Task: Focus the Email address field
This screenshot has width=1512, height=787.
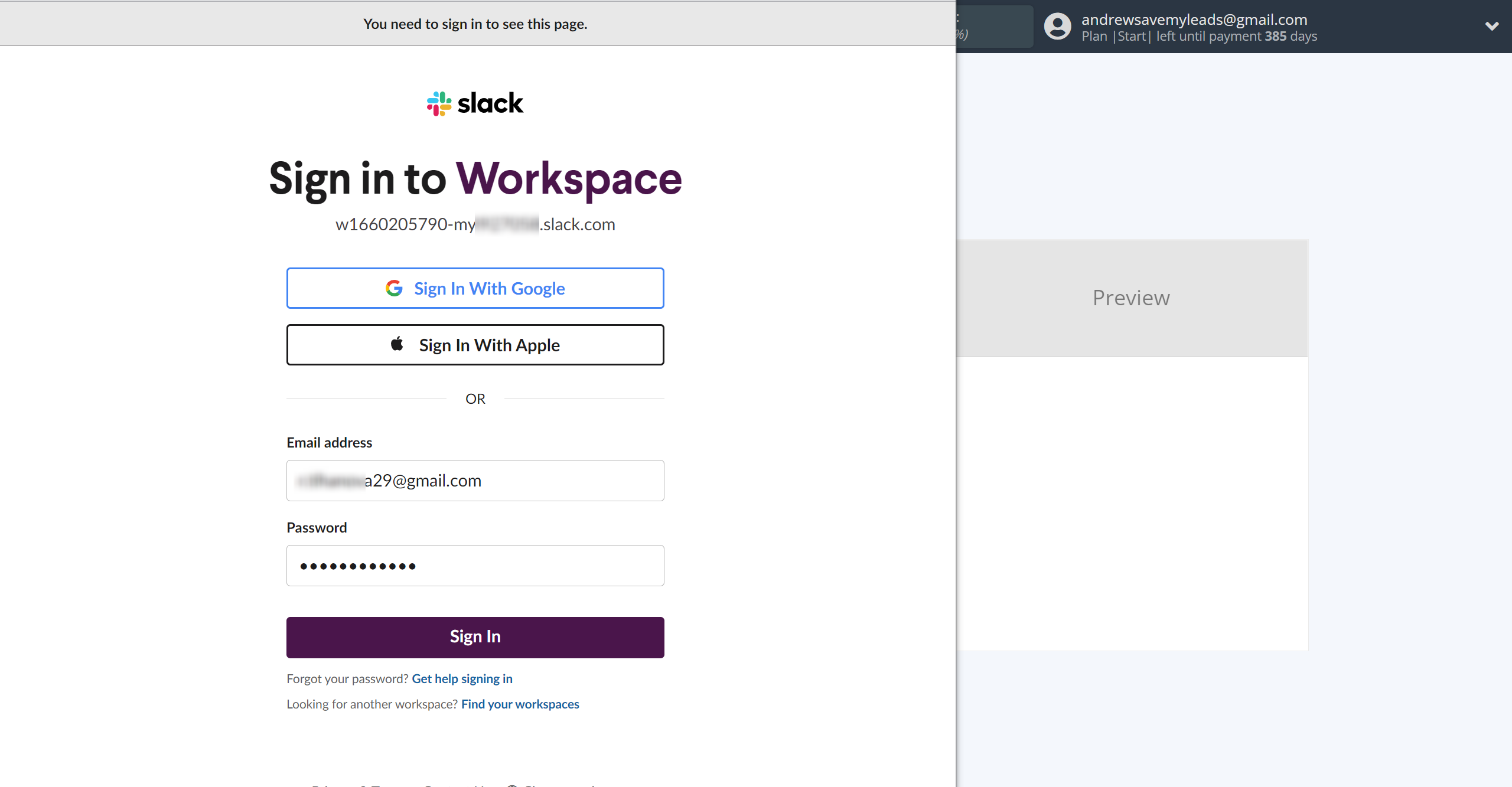Action: coord(475,481)
